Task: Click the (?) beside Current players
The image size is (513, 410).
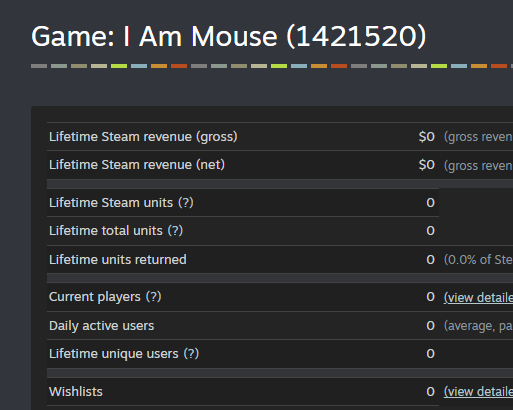Action: click(x=153, y=297)
